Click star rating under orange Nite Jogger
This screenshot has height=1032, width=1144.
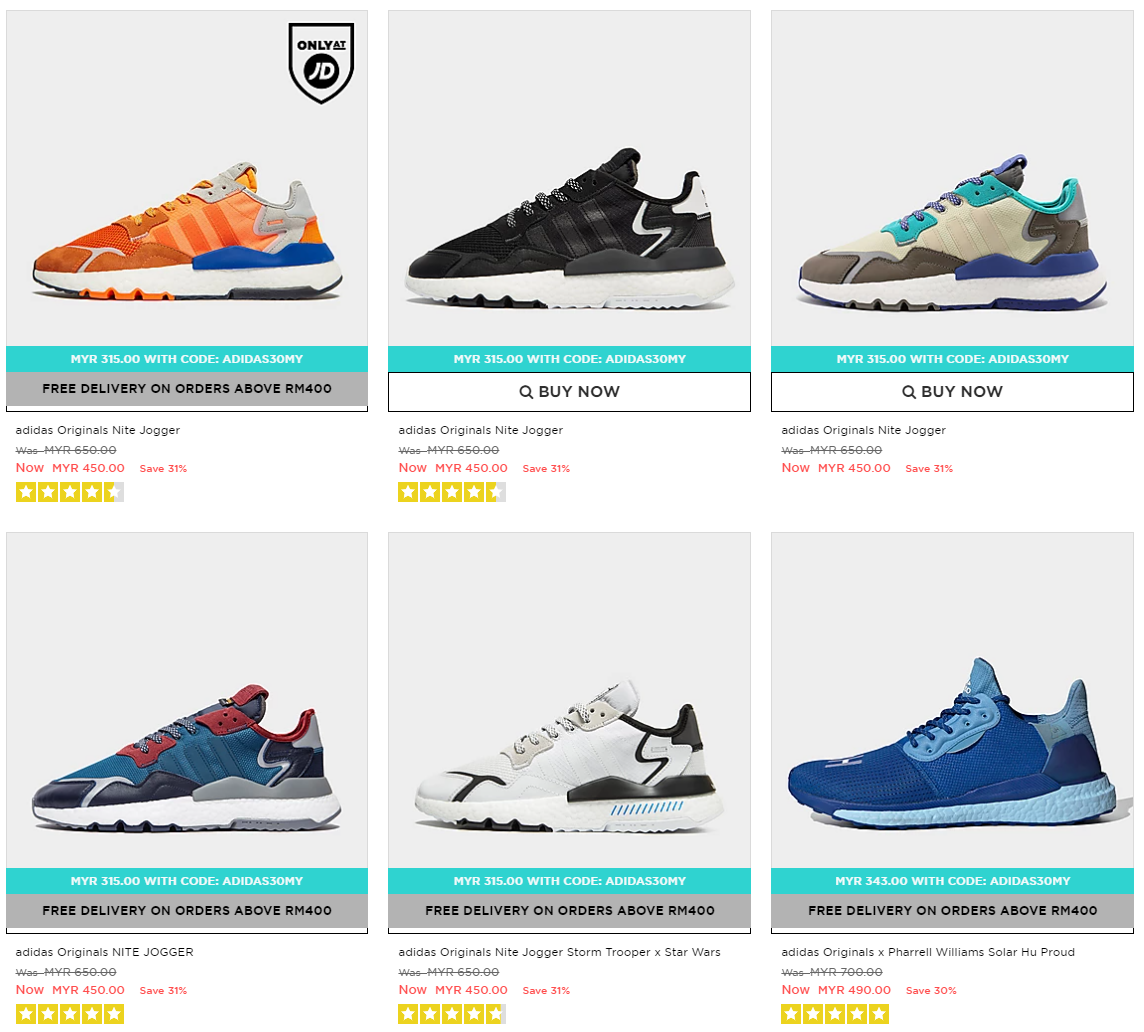[70, 492]
